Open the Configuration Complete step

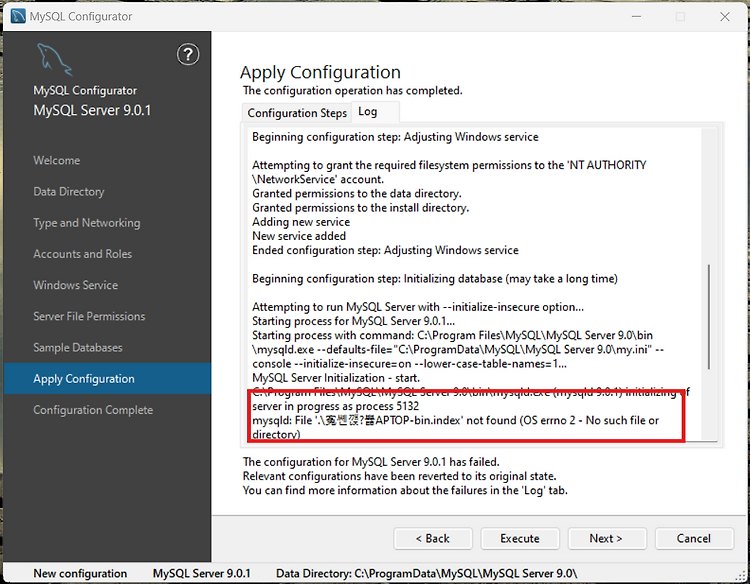tap(93, 410)
